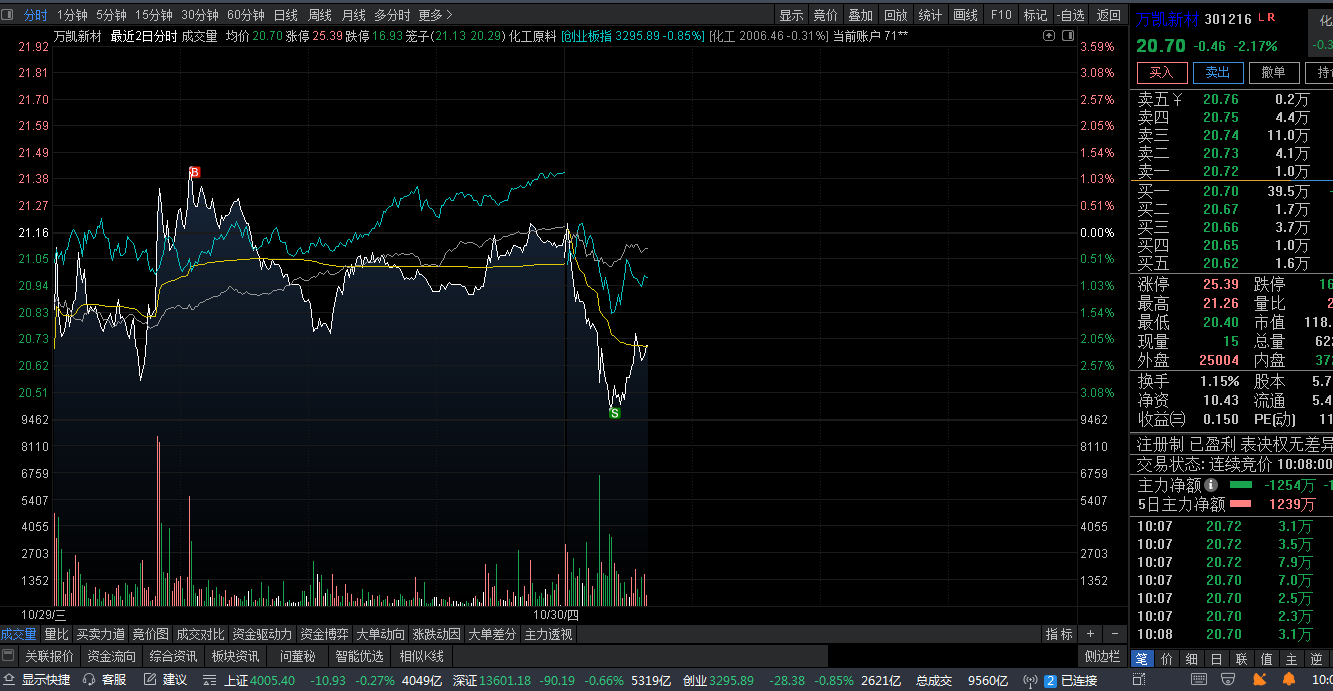
Task: Click the small square icon beside 关联报价
Action: [9, 657]
